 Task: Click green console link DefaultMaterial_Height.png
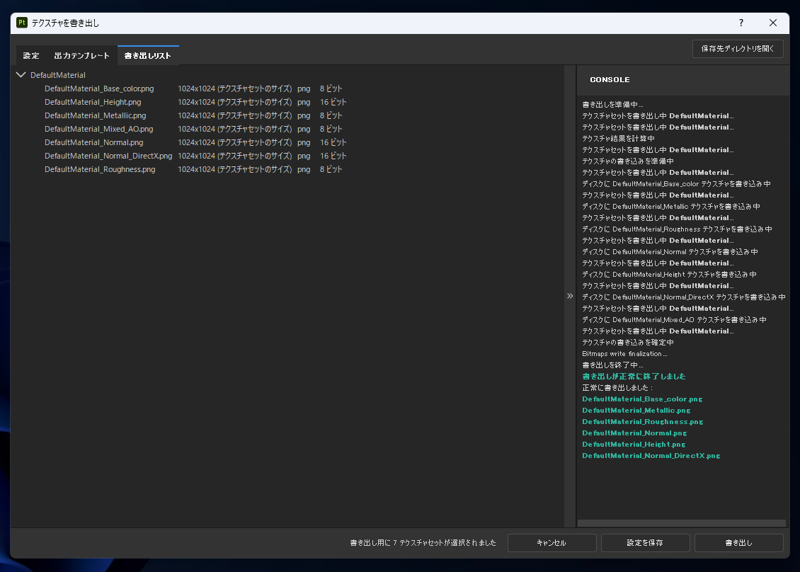(x=634, y=444)
